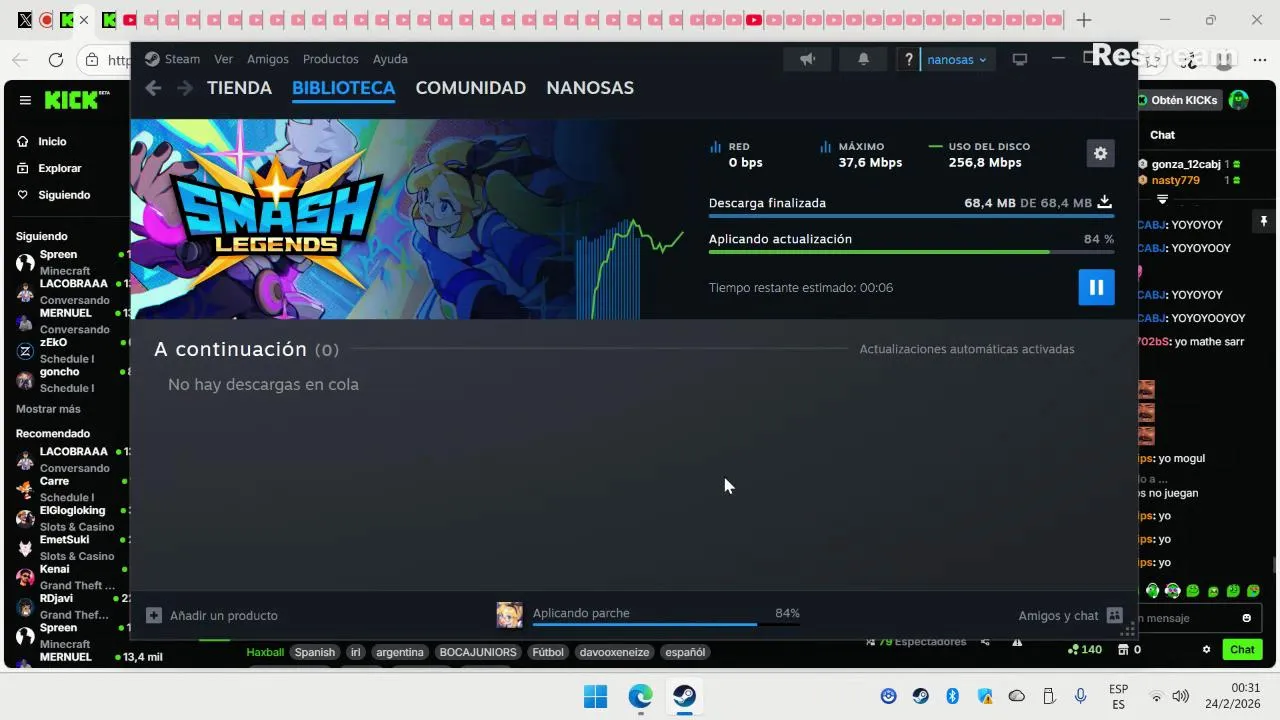Switch to the TIENDA tab
The width and height of the screenshot is (1280, 720).
click(x=239, y=88)
